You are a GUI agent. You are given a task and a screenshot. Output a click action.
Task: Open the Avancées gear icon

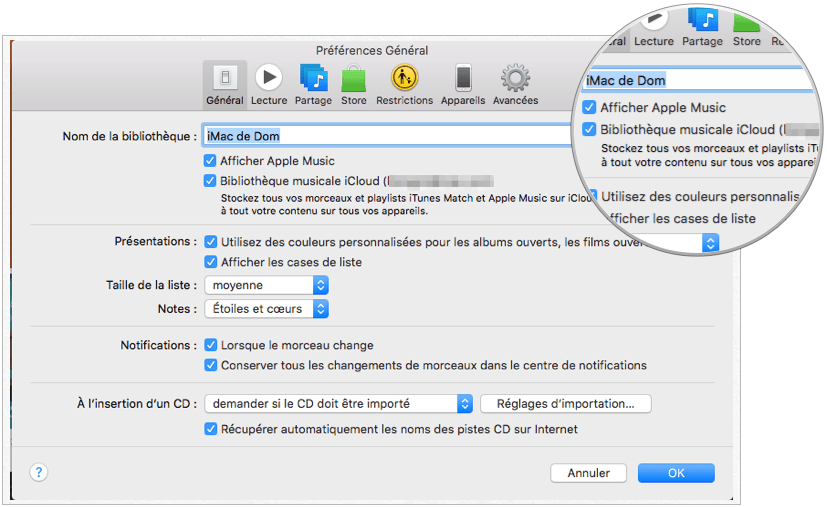click(515, 85)
